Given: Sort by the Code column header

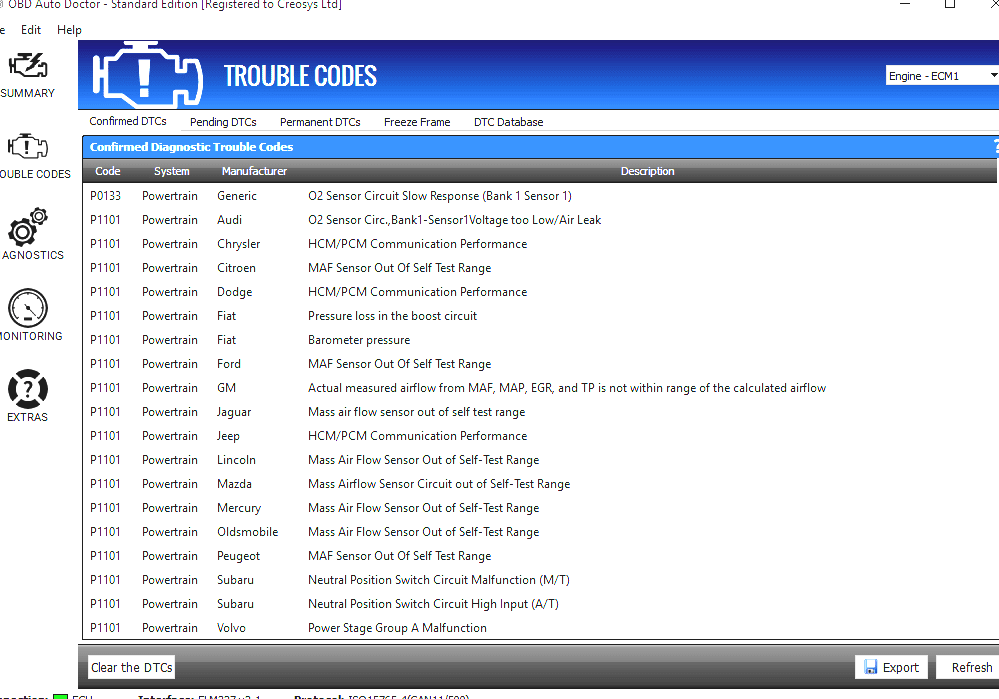Looking at the screenshot, I should pyautogui.click(x=108, y=171).
